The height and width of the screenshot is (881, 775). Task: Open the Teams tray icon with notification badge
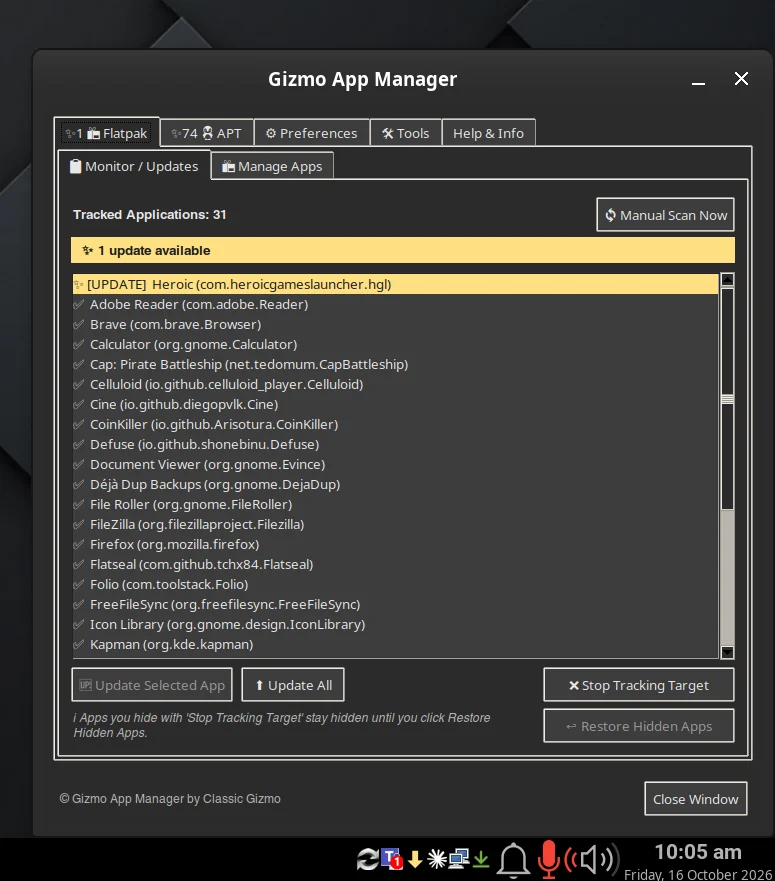click(392, 859)
